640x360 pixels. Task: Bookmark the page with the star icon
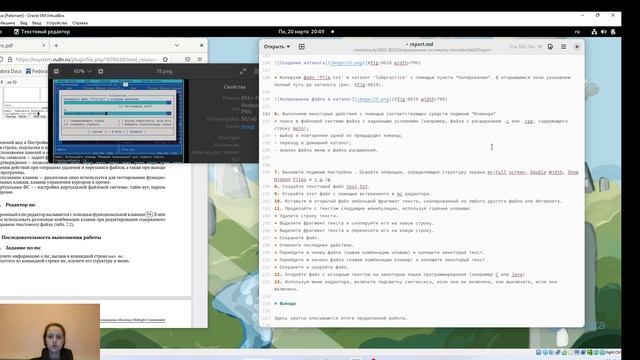click(165, 59)
